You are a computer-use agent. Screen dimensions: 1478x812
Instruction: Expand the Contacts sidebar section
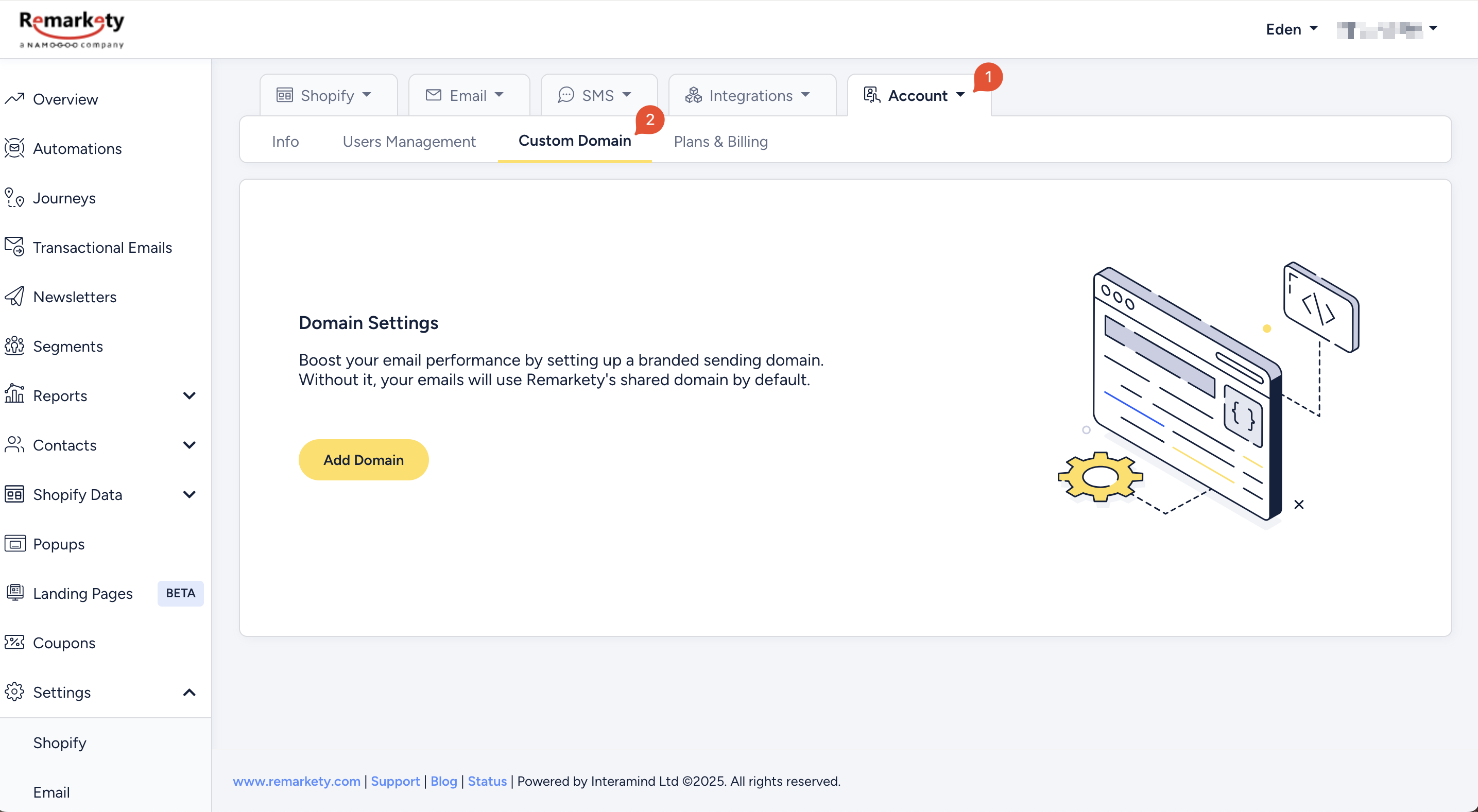190,445
